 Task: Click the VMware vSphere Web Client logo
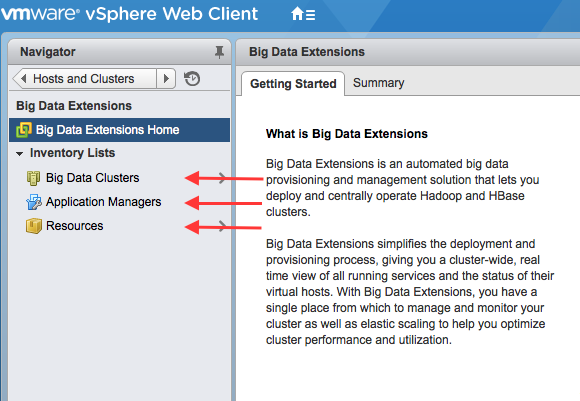pos(129,14)
